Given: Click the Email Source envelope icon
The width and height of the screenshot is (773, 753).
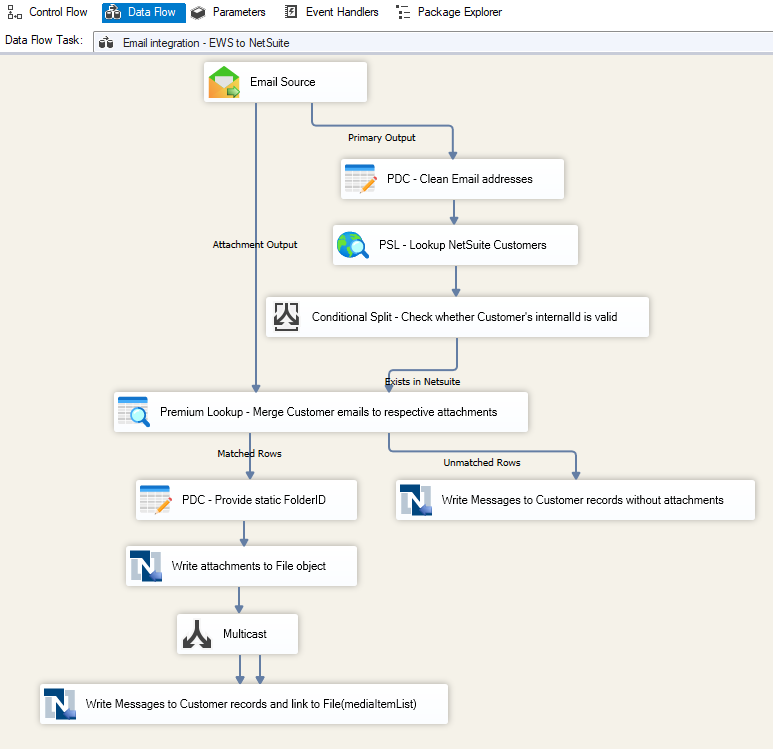Looking at the screenshot, I should pyautogui.click(x=224, y=82).
